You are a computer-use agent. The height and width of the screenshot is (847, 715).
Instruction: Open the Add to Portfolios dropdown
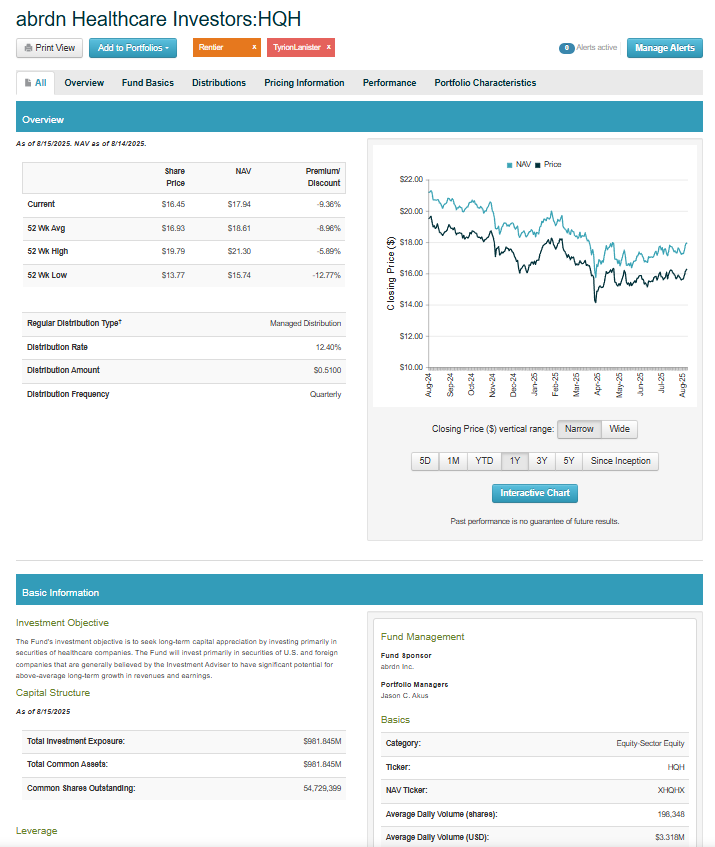[x=133, y=48]
